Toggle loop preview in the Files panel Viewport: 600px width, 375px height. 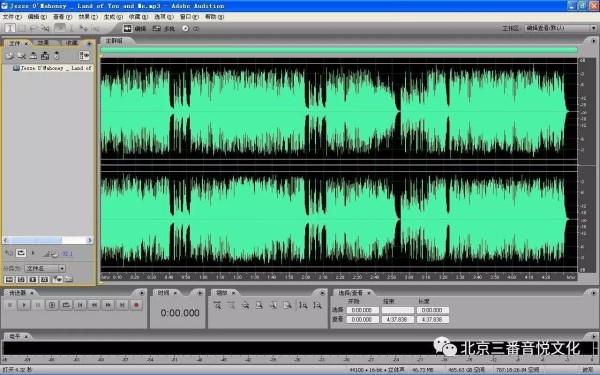21,253
